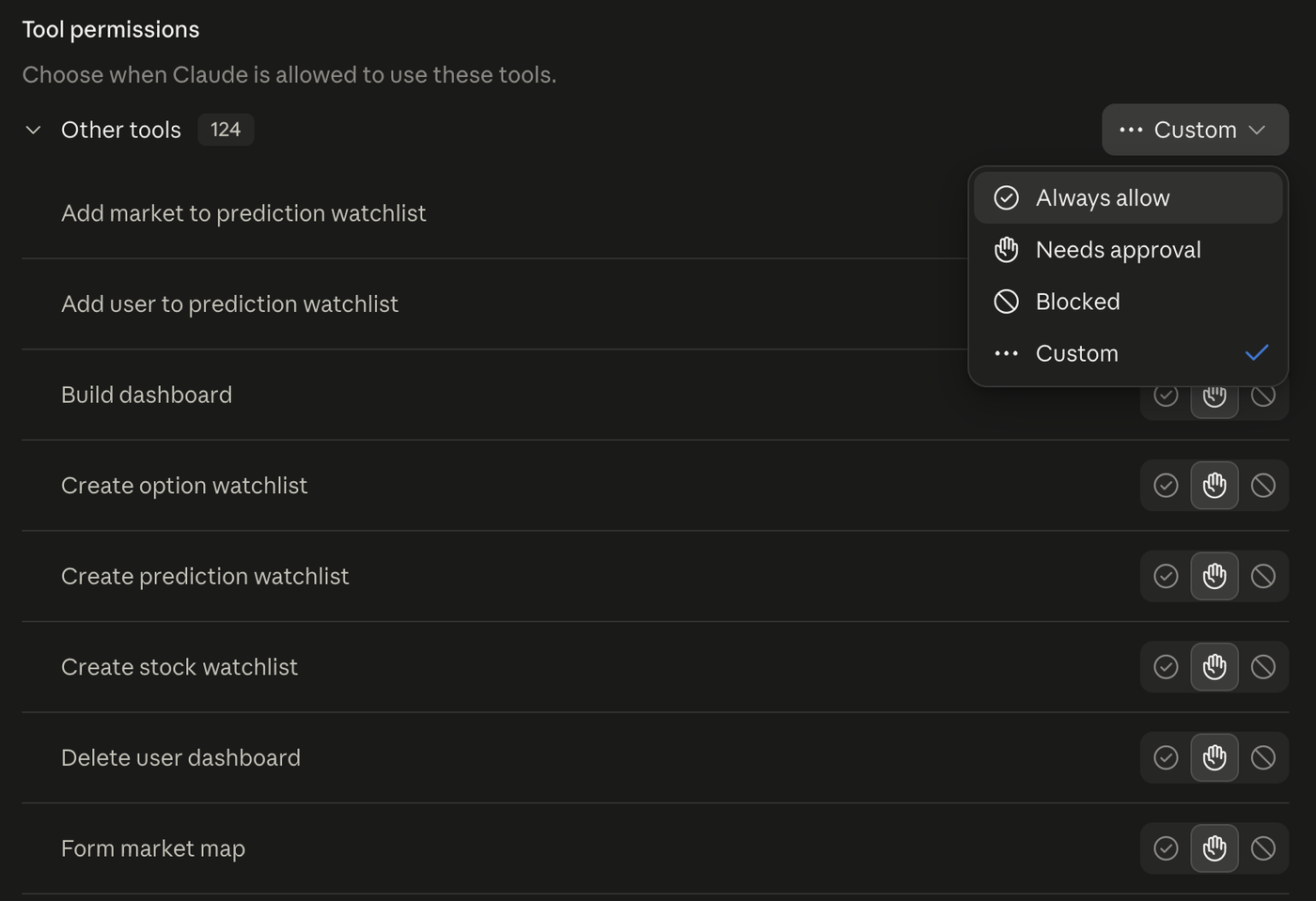Click blocked icon for Form market map

tap(1263, 848)
